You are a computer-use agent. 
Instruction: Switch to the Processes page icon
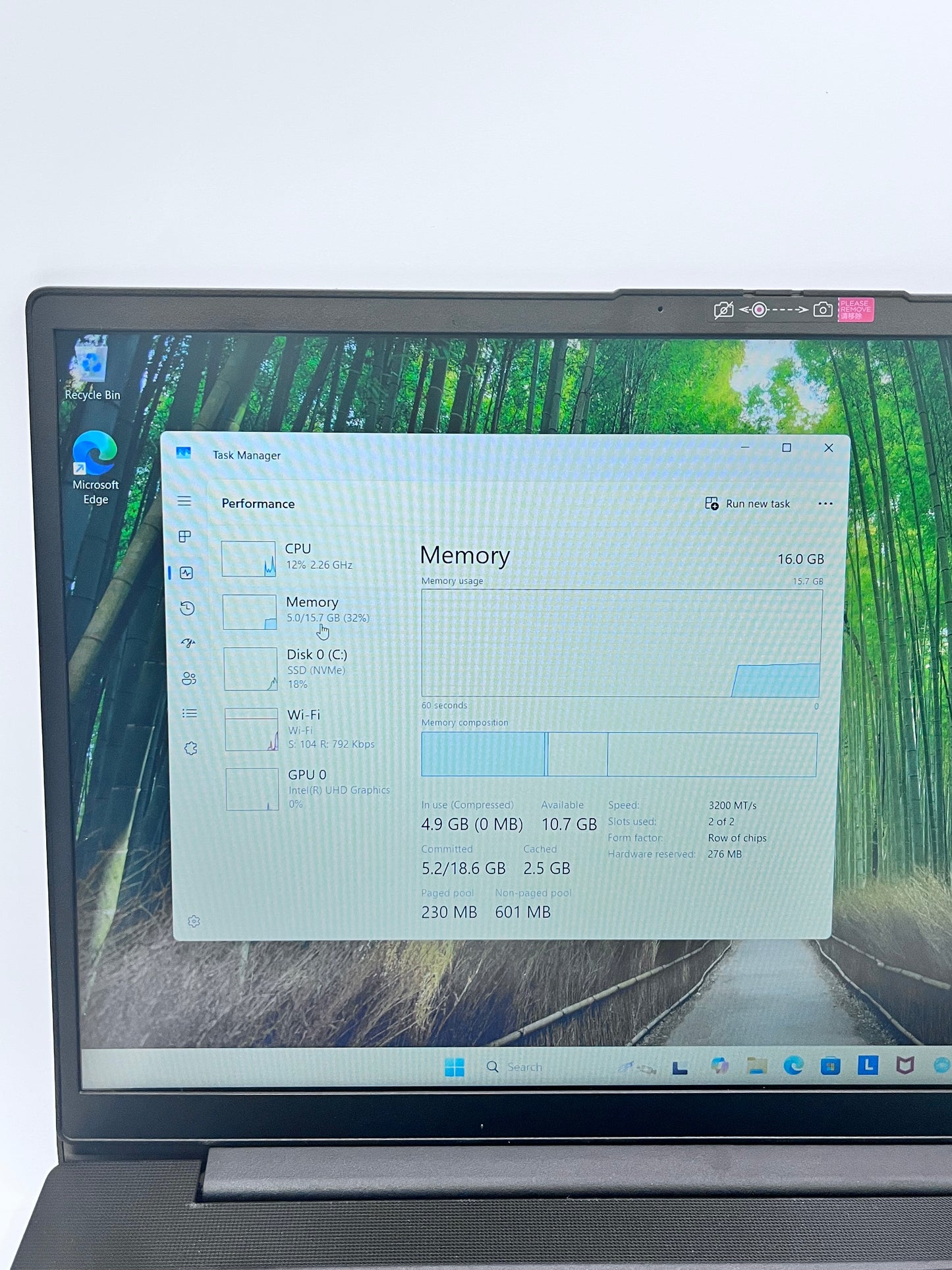click(x=185, y=536)
